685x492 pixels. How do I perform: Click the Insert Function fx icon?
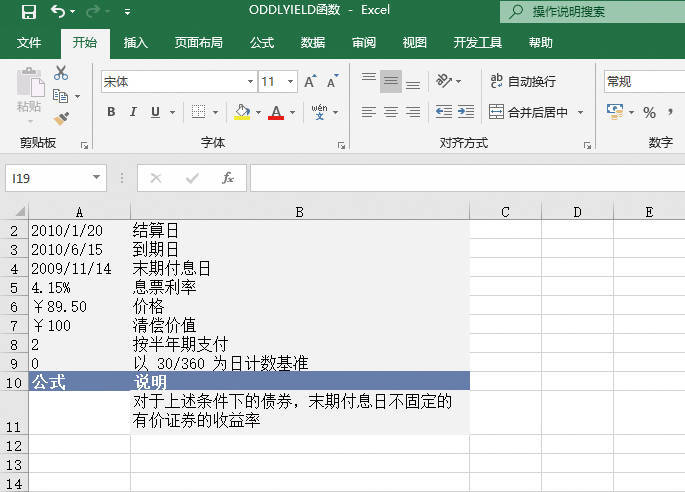point(228,178)
